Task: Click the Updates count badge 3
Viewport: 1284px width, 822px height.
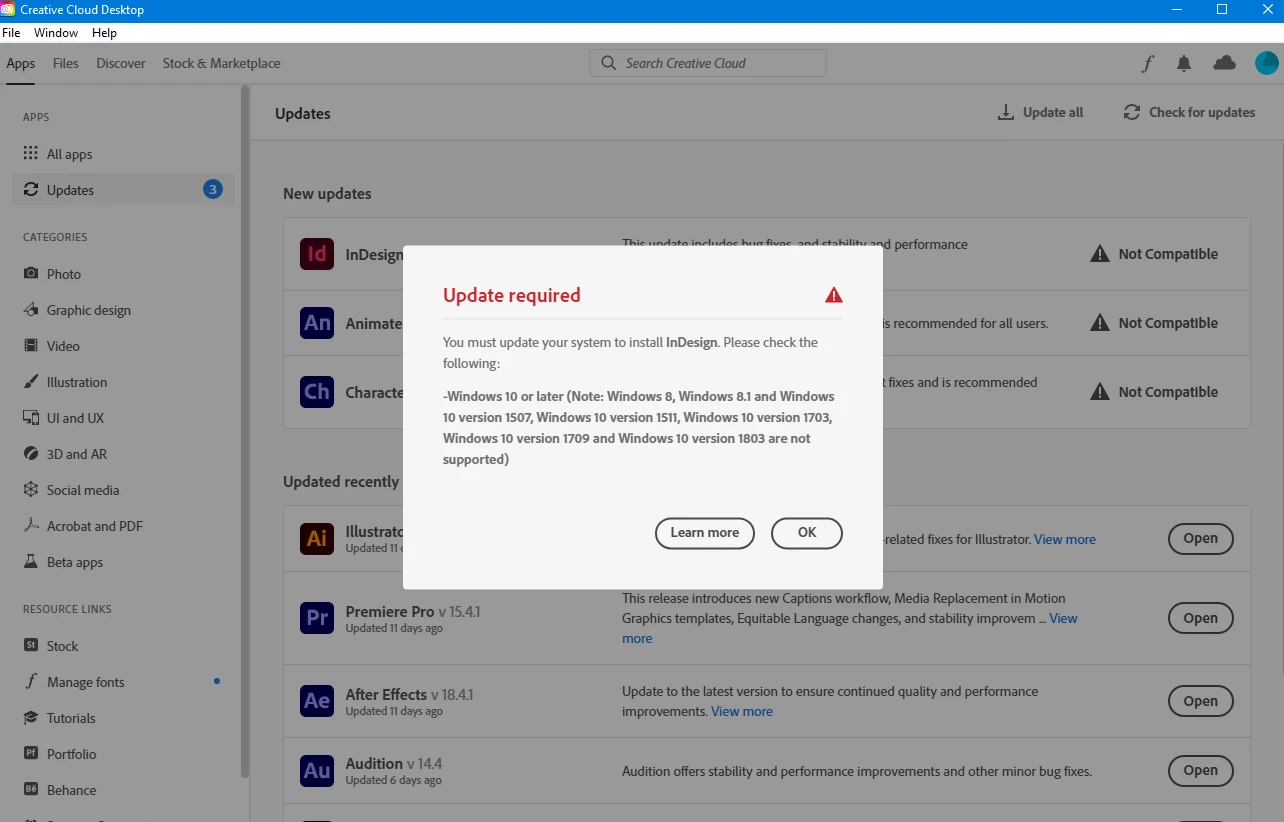Action: (x=213, y=189)
